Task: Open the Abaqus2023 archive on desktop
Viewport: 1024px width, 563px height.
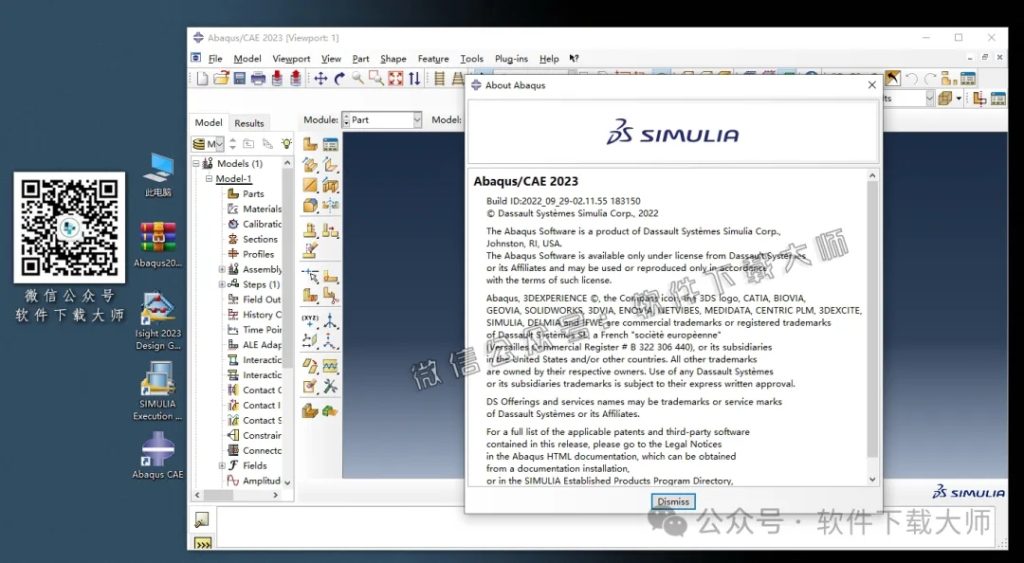Action: pyautogui.click(x=157, y=245)
